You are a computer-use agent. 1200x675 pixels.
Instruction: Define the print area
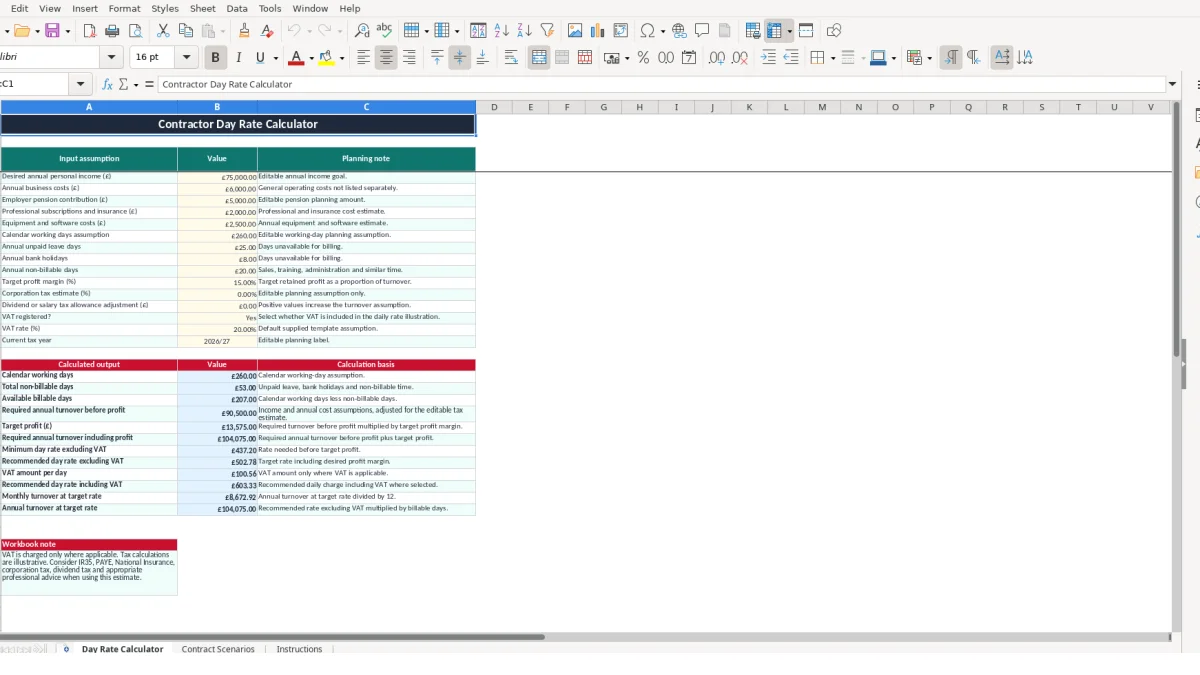pyautogui.click(x=753, y=31)
